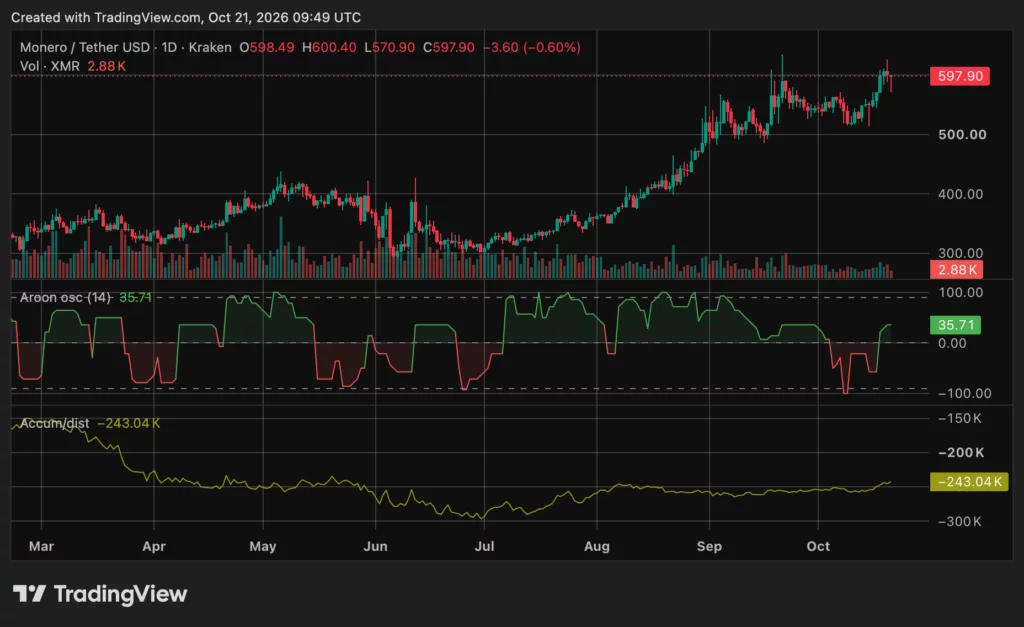Select the "Monero / Tether USD" symbol title
The image size is (1024, 627).
click(x=85, y=47)
